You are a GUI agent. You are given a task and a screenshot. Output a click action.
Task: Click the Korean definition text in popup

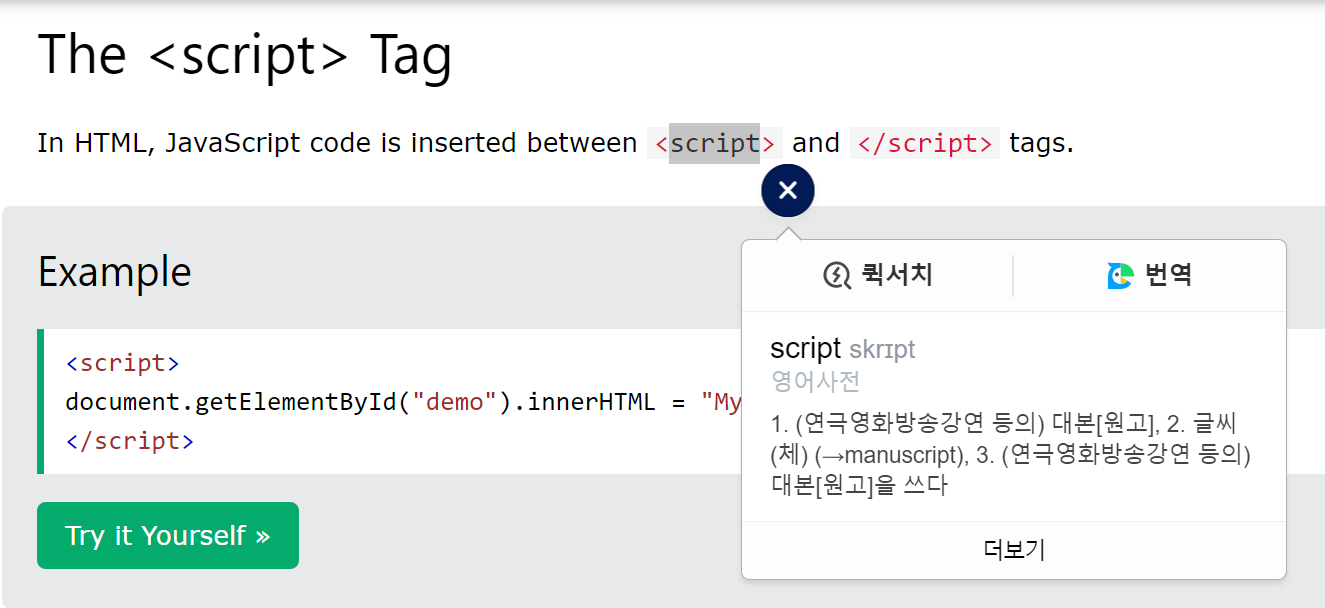point(1010,455)
